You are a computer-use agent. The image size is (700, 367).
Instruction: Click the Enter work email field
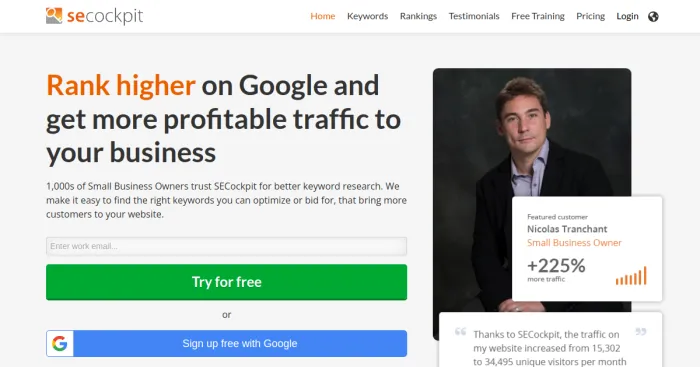pos(226,246)
